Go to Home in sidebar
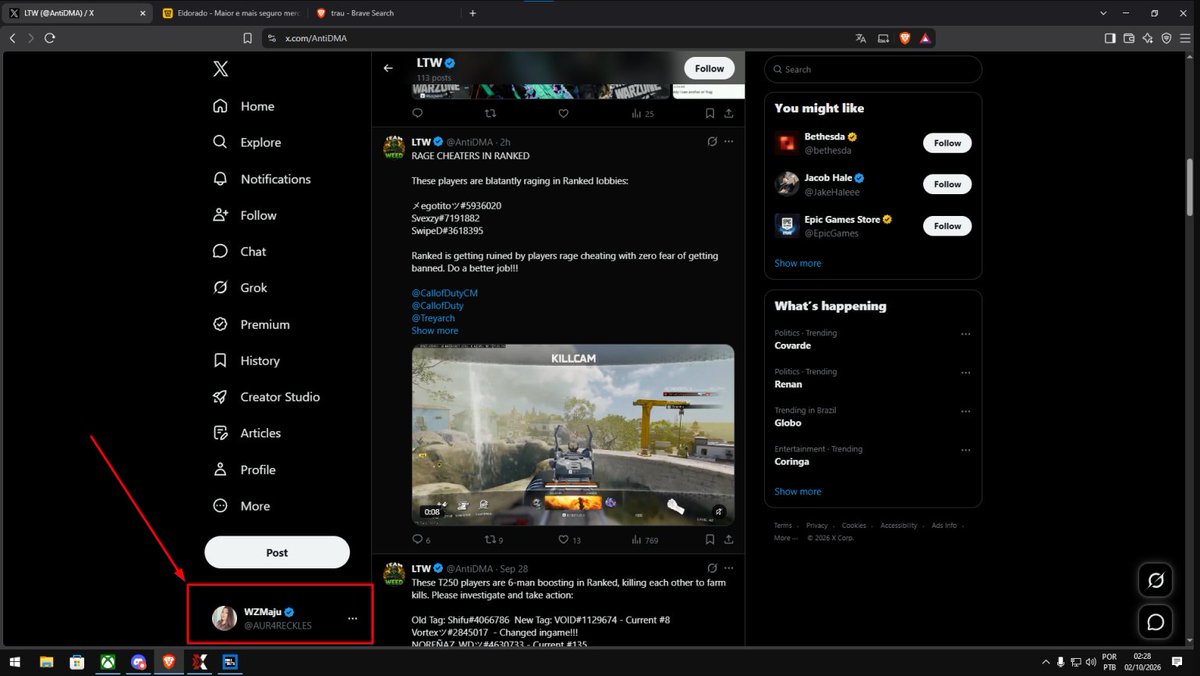 (x=243, y=106)
